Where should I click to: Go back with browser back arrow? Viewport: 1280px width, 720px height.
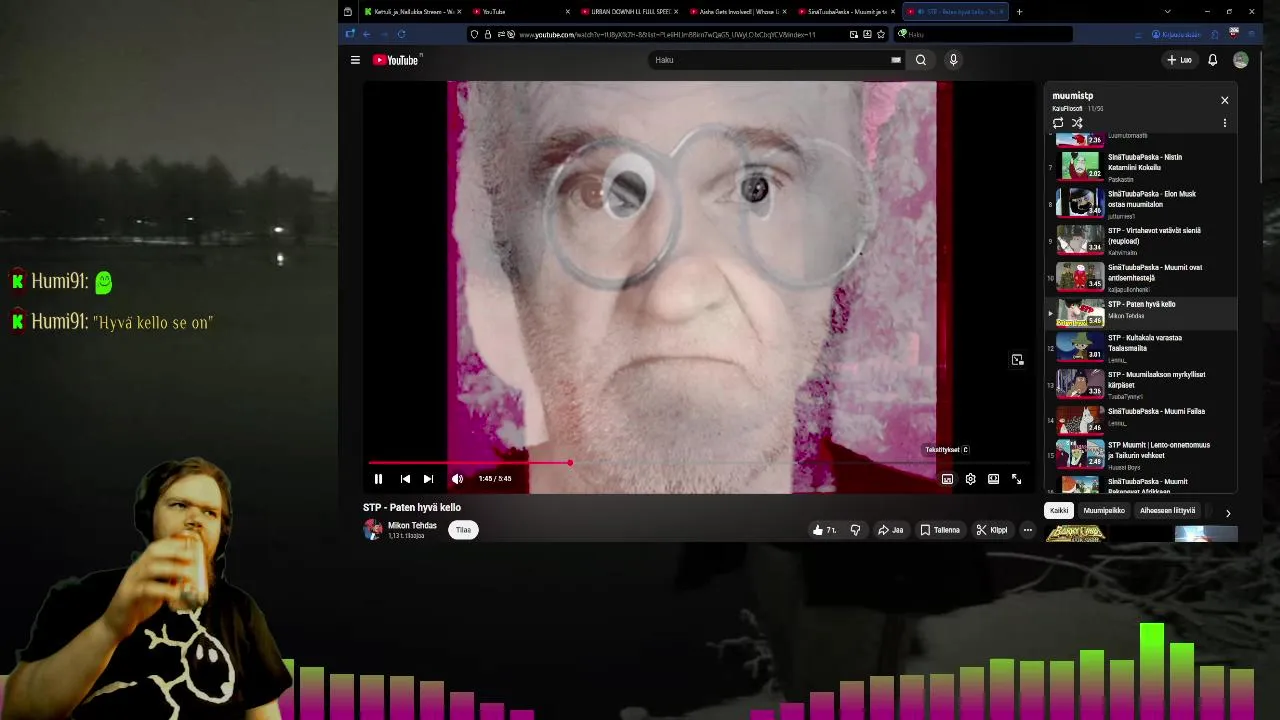[x=366, y=34]
